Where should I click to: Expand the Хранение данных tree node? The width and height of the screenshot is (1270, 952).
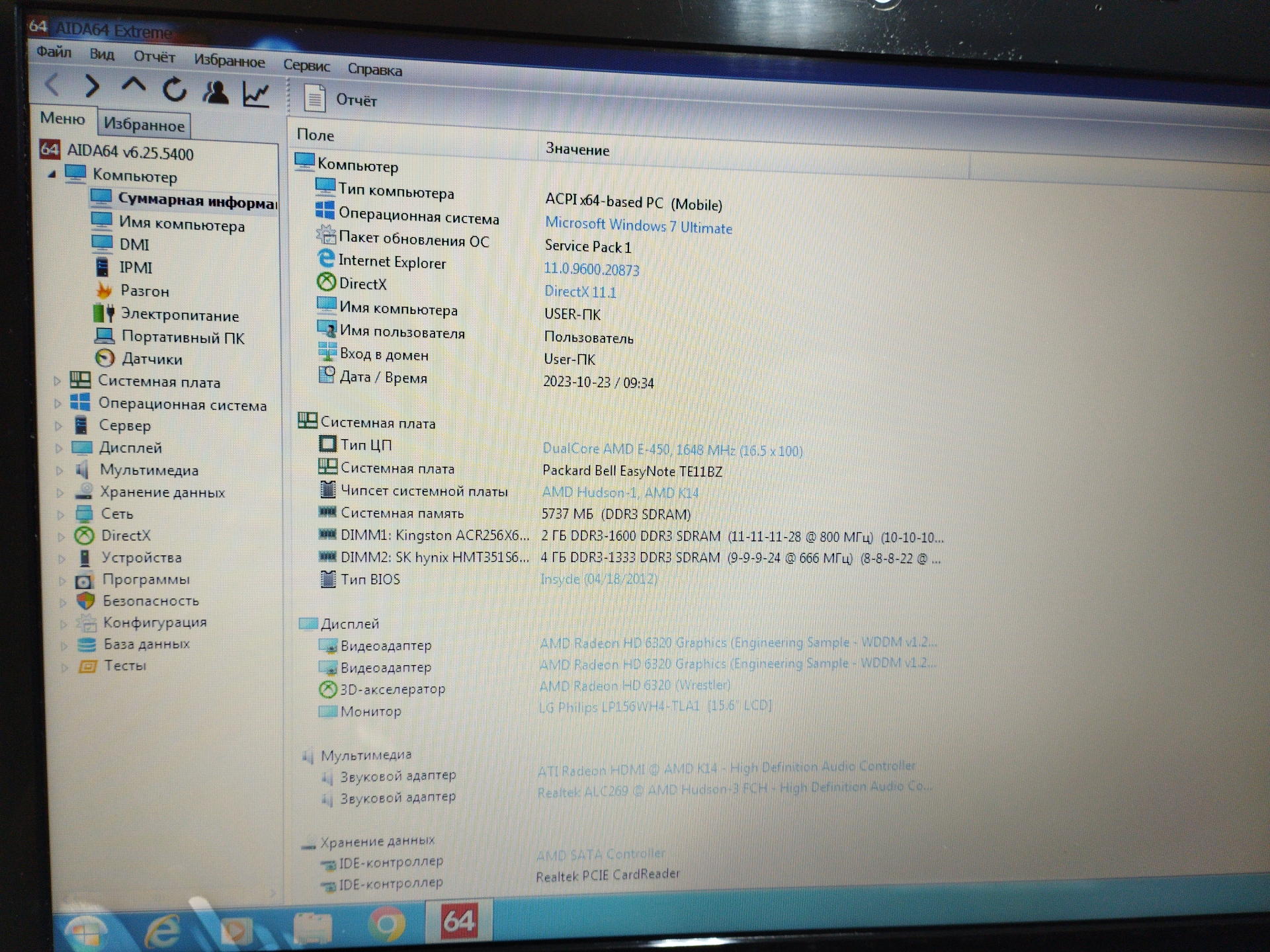pos(61,493)
